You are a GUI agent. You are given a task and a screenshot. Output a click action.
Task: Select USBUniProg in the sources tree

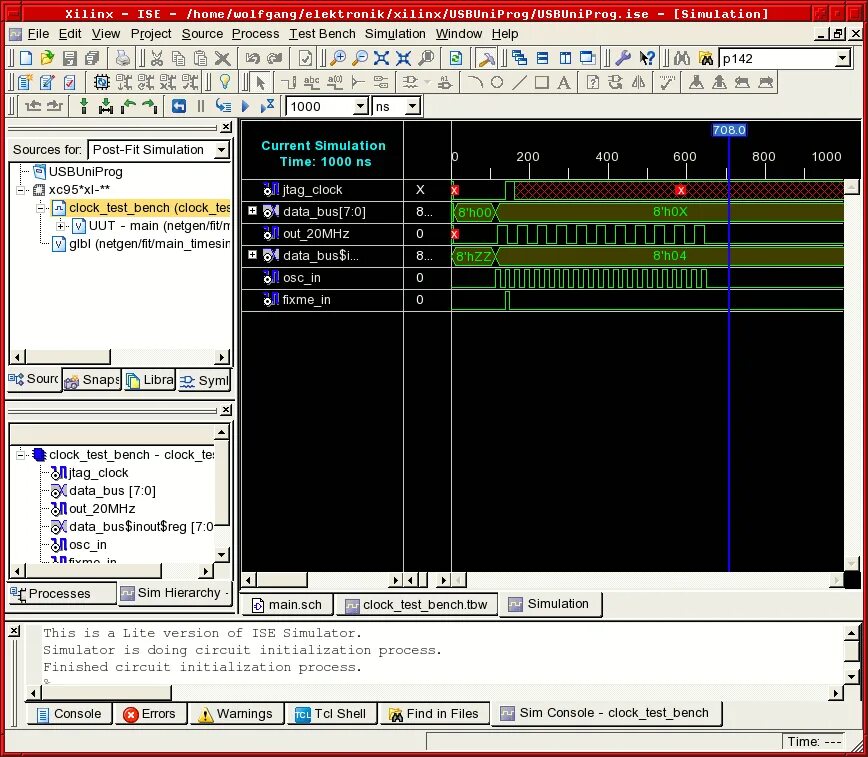point(85,172)
